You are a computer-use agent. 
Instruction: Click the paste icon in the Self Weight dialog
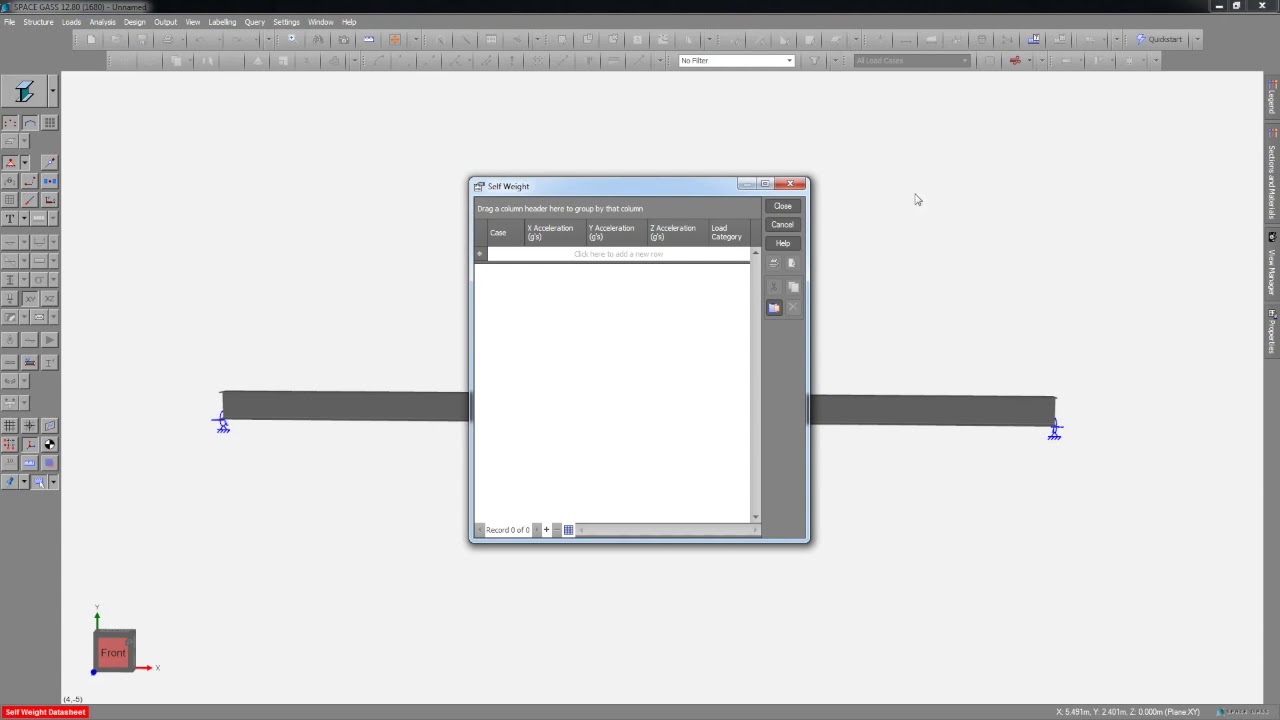pyautogui.click(x=773, y=308)
